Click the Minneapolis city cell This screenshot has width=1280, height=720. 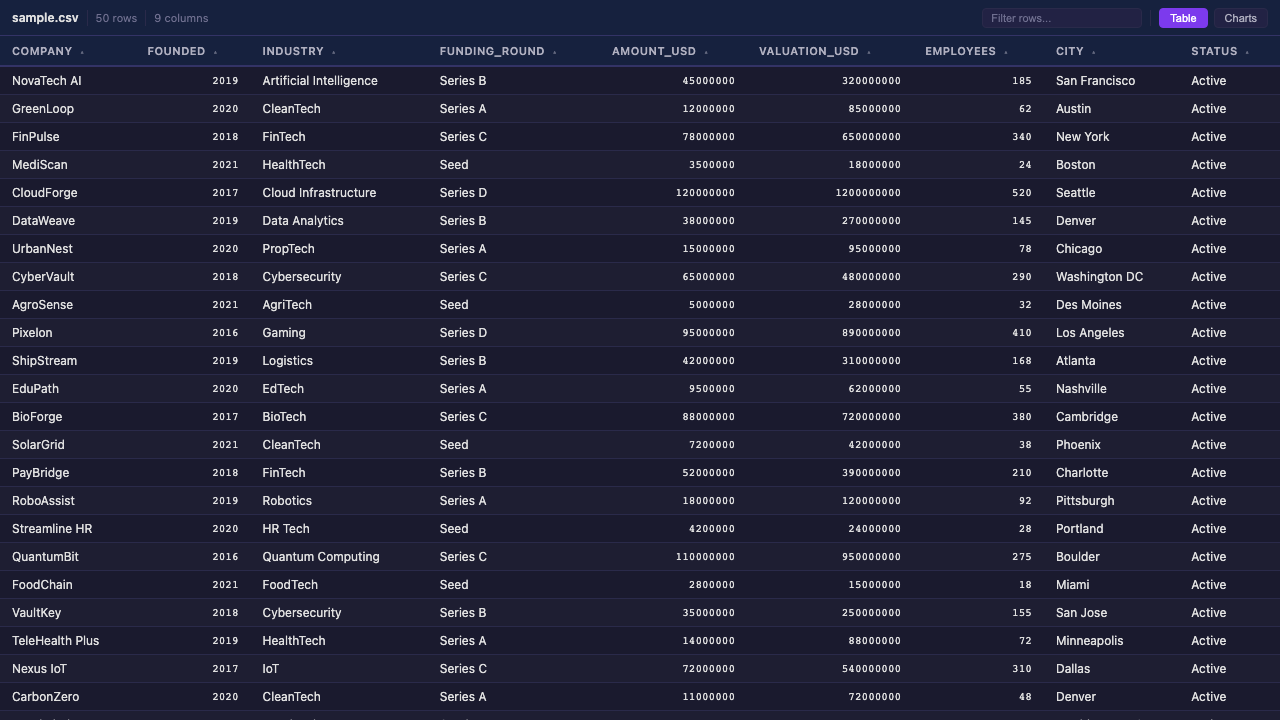(x=1112, y=641)
